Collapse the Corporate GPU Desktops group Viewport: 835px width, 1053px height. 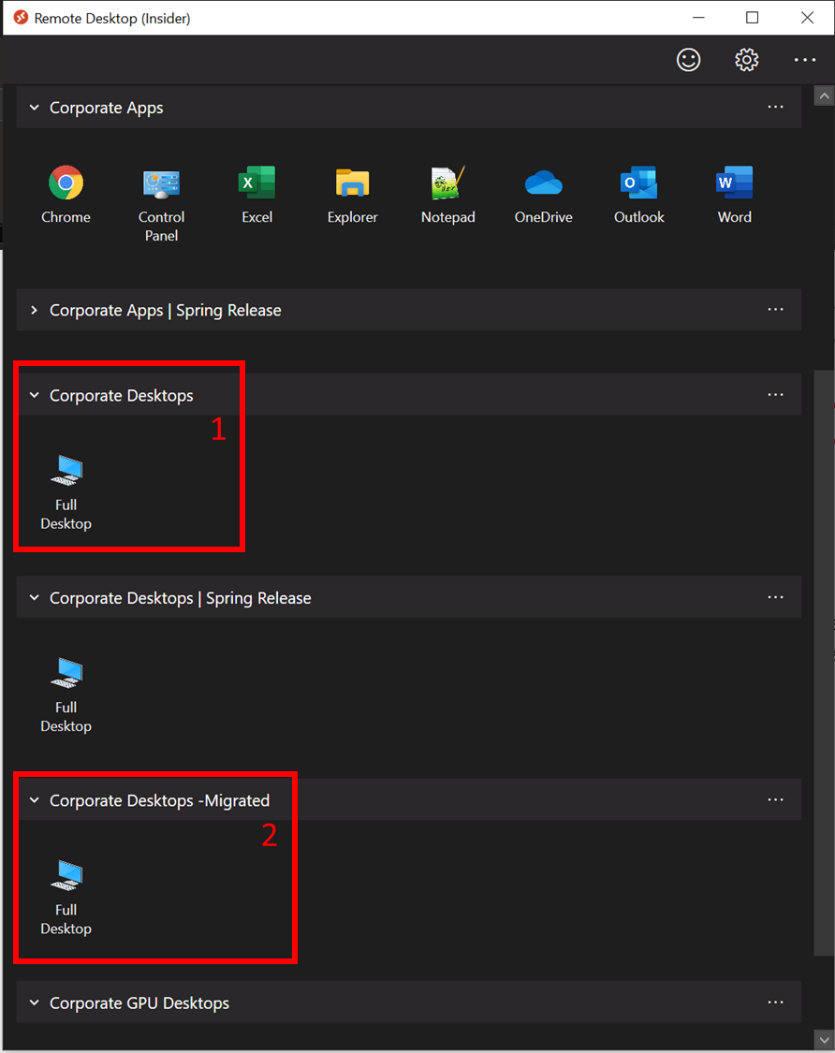34,1003
